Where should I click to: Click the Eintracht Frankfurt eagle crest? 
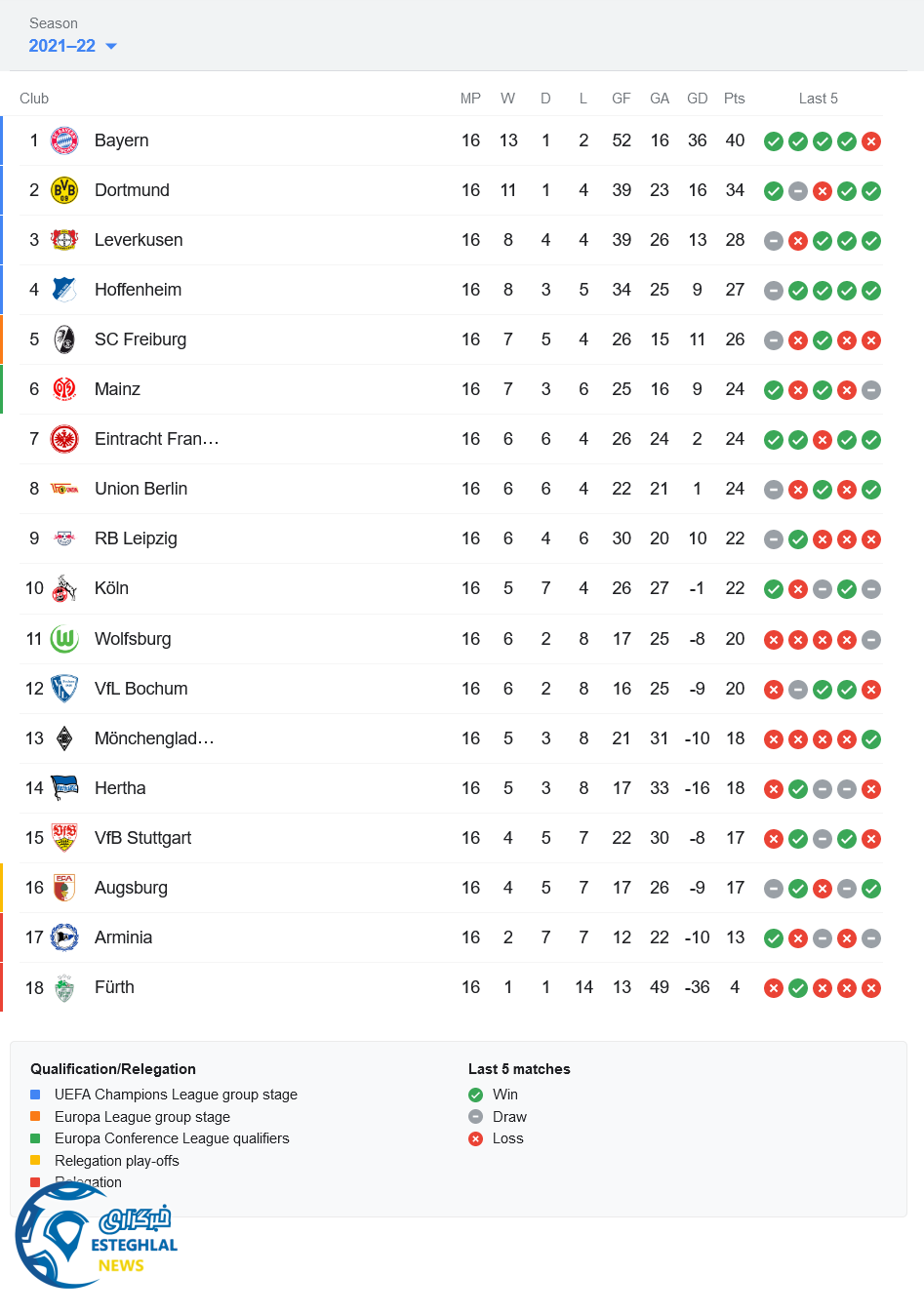[64, 439]
